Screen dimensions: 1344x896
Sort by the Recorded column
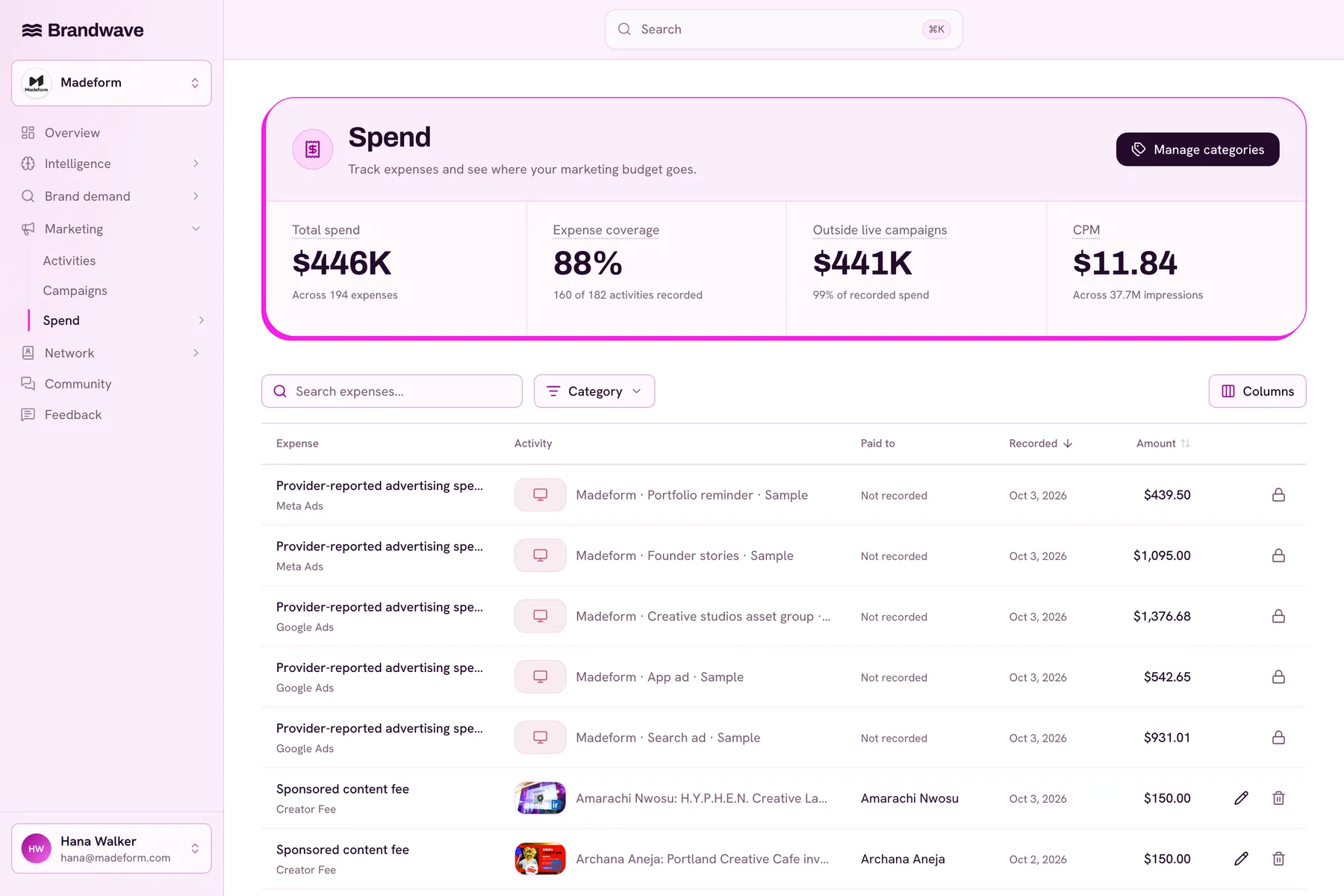click(x=1041, y=444)
